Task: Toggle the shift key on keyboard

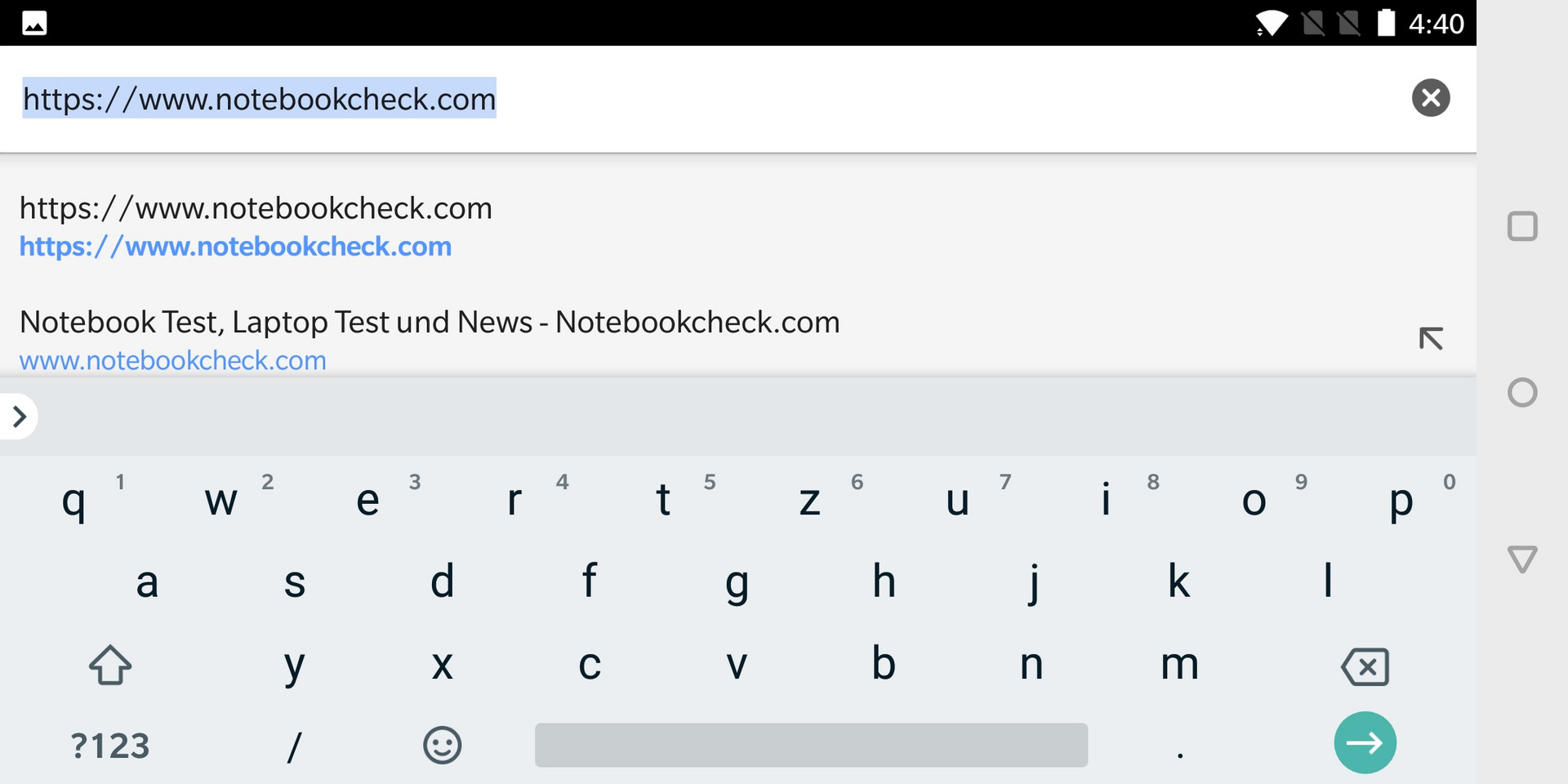Action: point(110,665)
